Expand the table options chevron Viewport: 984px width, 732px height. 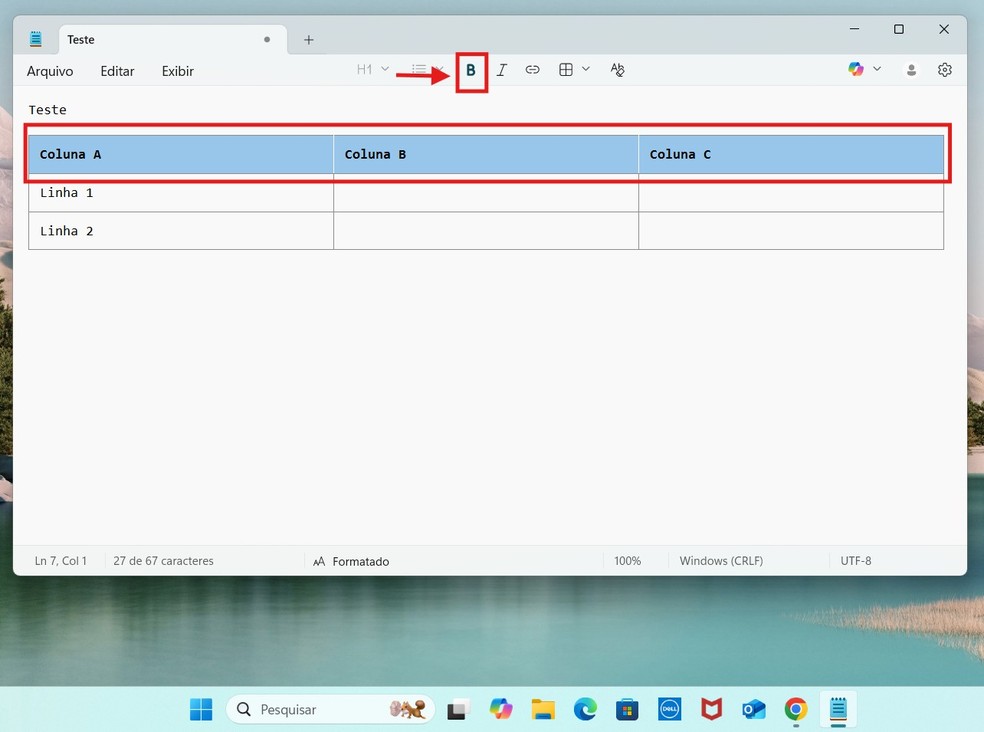click(586, 69)
